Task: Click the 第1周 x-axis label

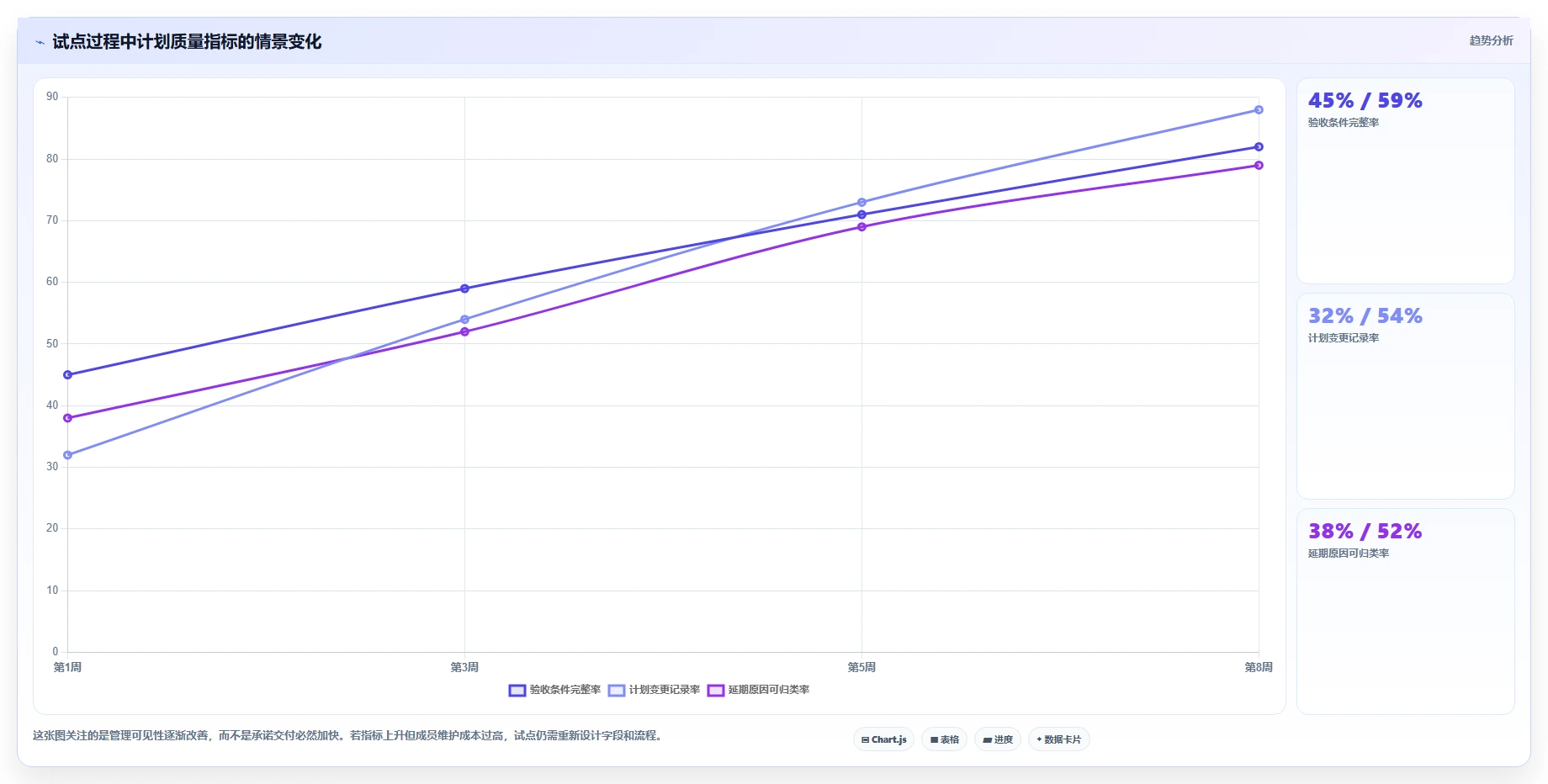Action: [67, 667]
